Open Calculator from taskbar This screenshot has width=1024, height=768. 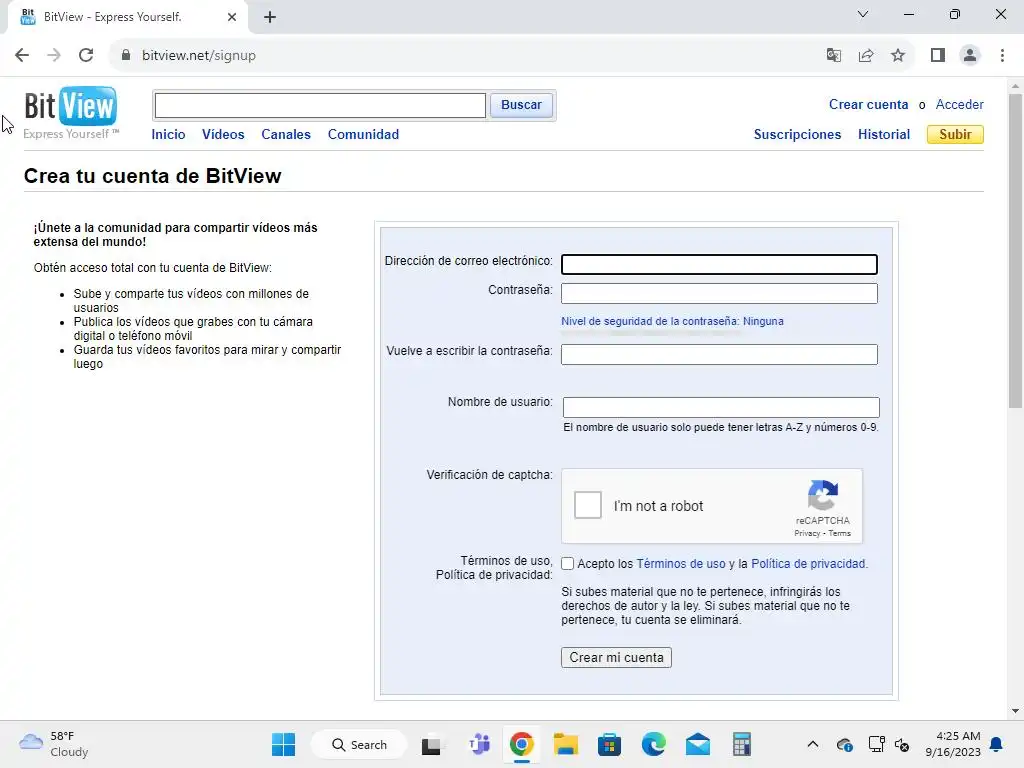[741, 744]
